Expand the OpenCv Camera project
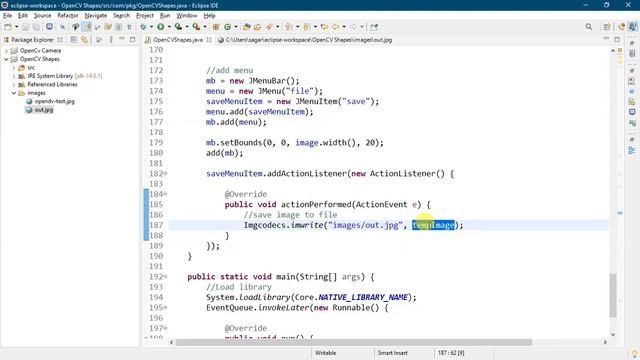Image resolution: width=640 pixels, height=360 pixels. pyautogui.click(x=6, y=51)
